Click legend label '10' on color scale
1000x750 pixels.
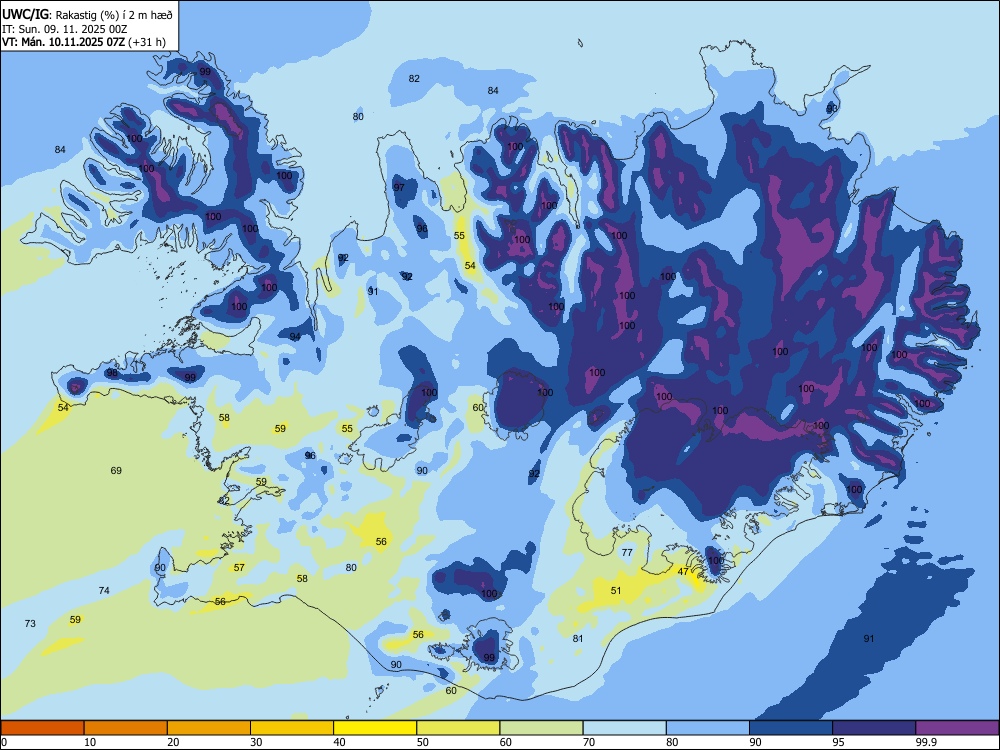tap(90, 742)
